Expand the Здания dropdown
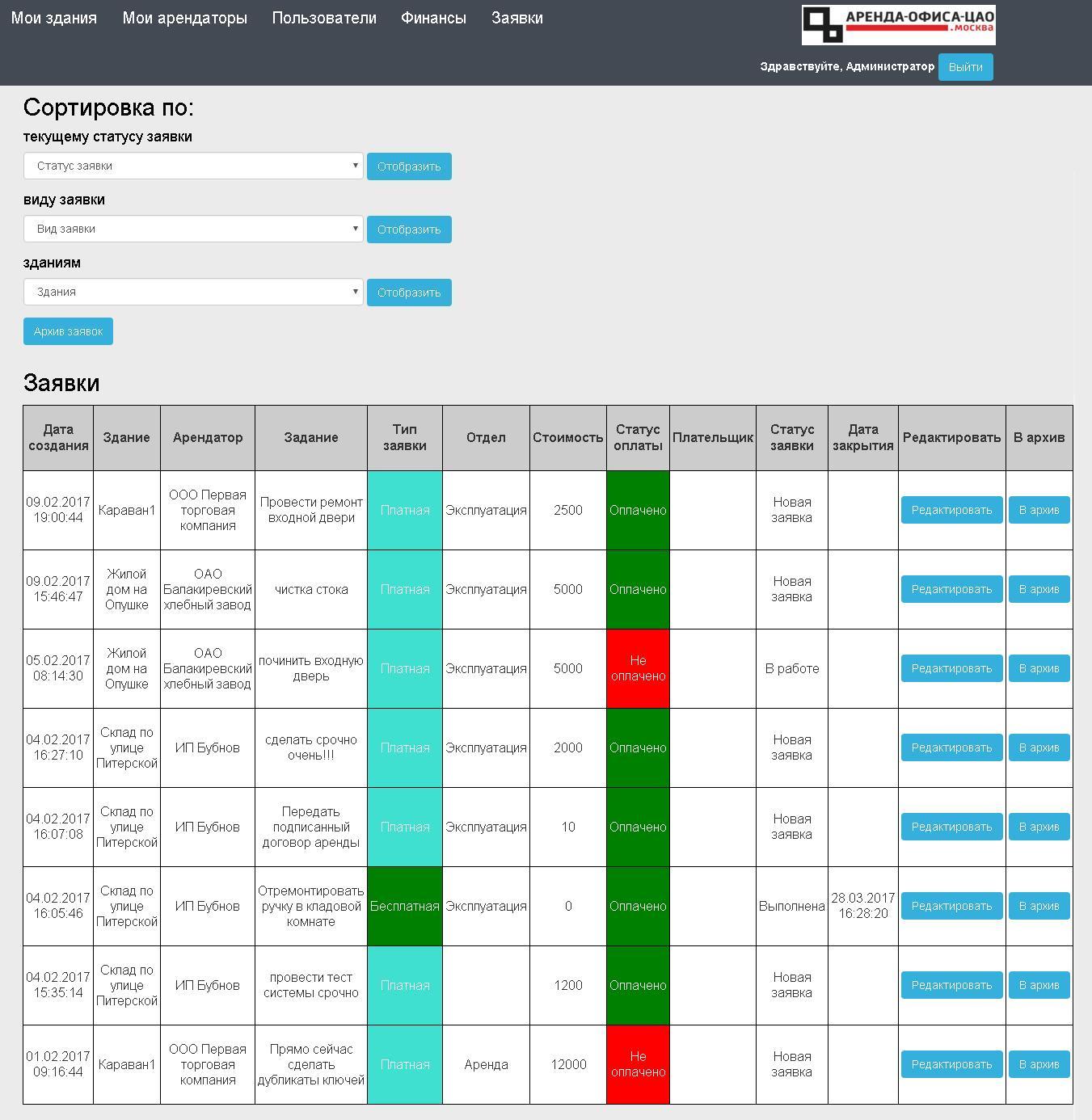The height and width of the screenshot is (1120, 1092). point(193,292)
